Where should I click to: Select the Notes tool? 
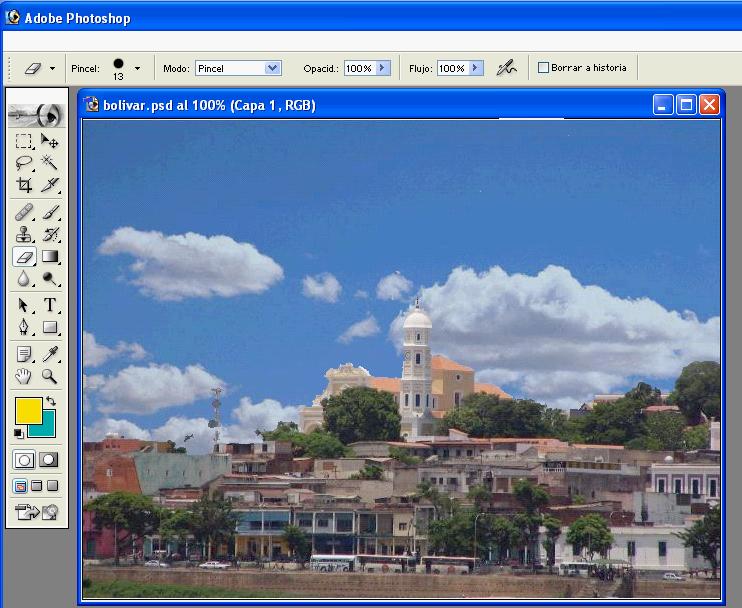pos(24,354)
